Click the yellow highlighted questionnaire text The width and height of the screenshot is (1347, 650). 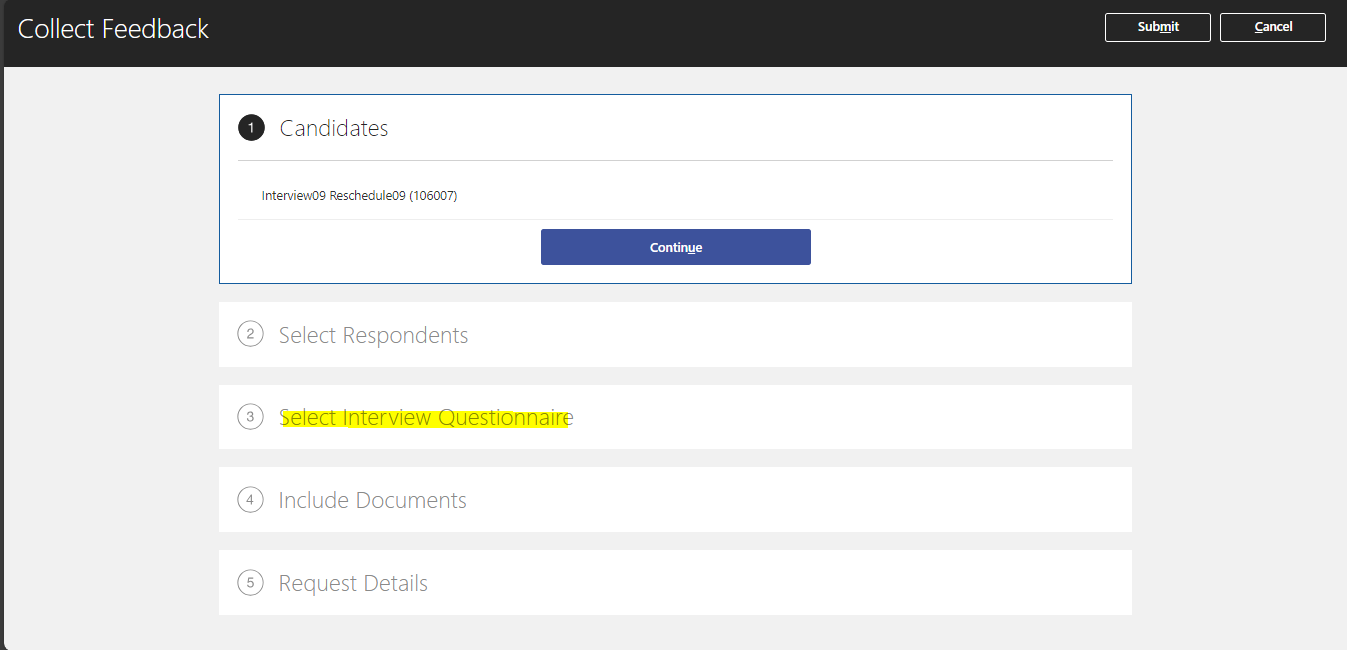(426, 416)
